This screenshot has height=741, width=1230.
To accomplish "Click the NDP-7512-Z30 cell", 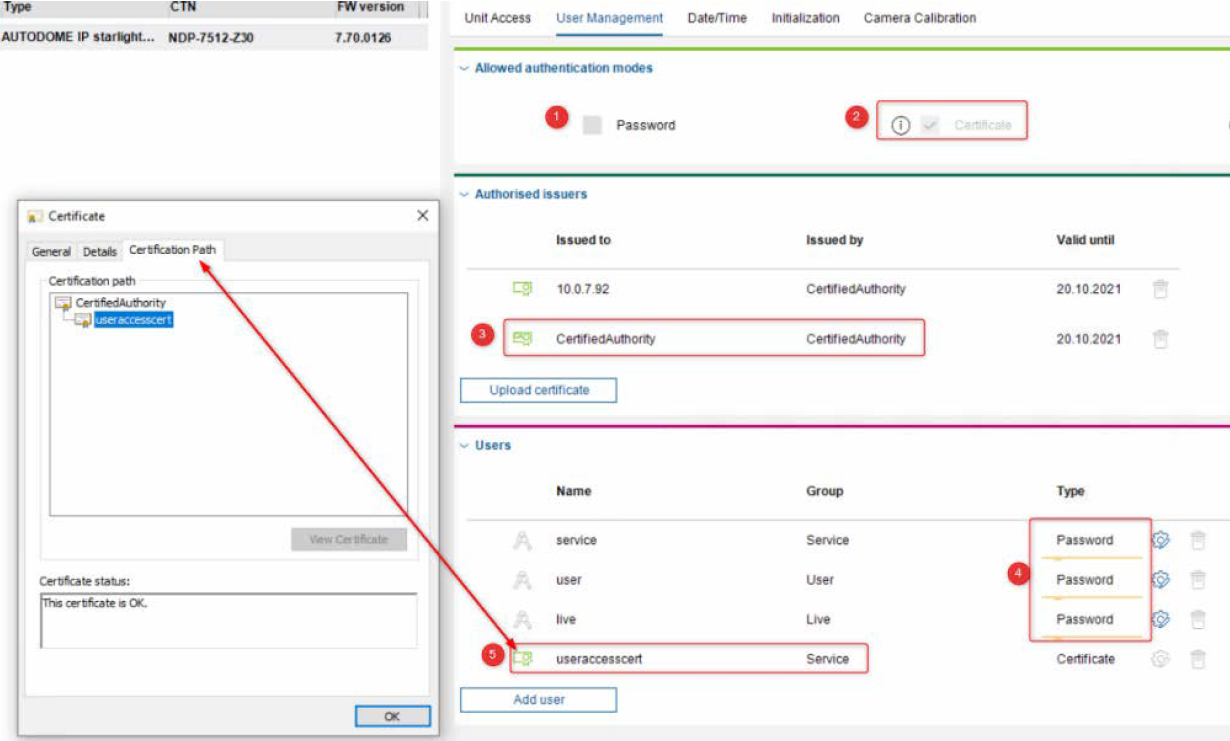I will pos(212,38).
